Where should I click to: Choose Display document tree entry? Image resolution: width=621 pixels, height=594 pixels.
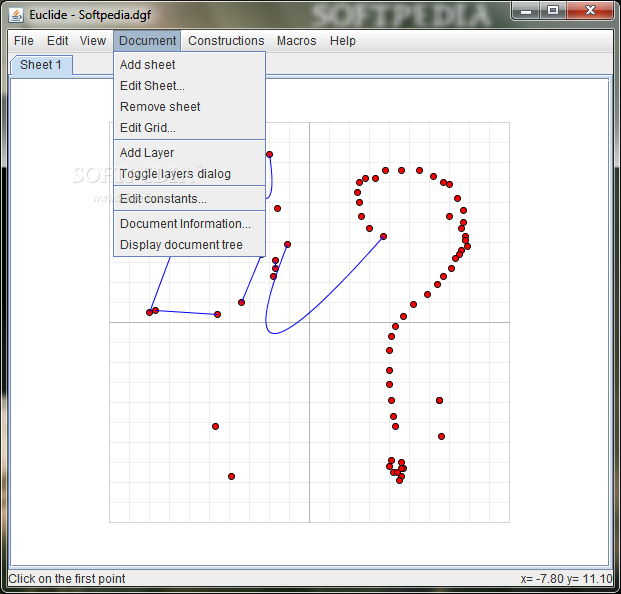tap(189, 244)
